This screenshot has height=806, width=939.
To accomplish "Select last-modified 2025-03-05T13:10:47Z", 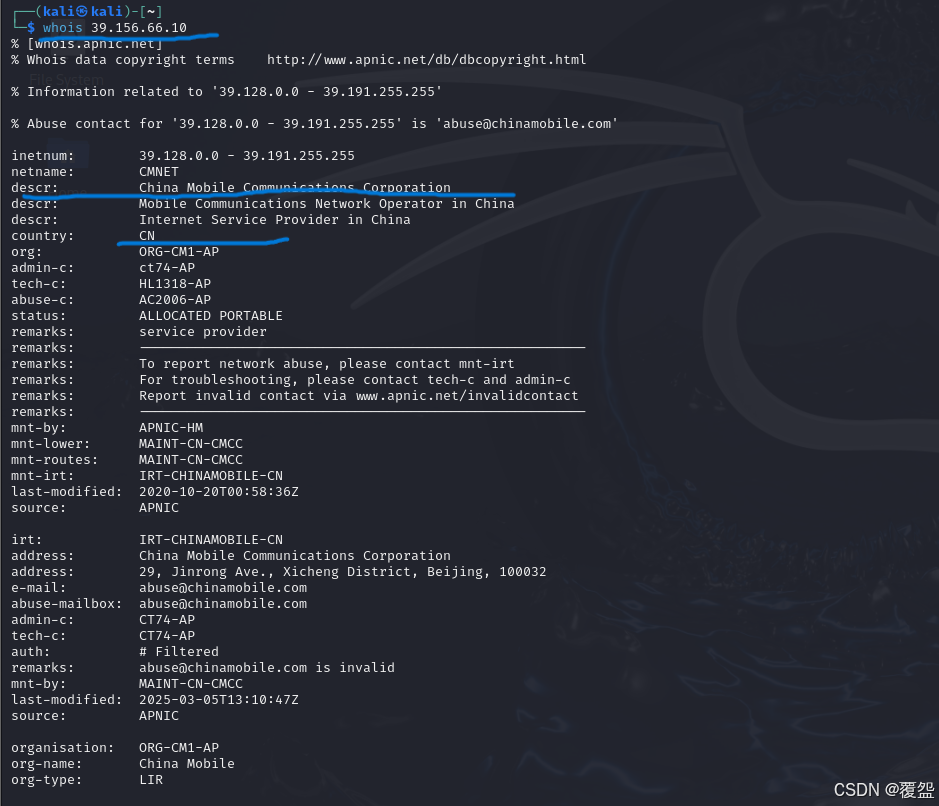I will point(219,699).
